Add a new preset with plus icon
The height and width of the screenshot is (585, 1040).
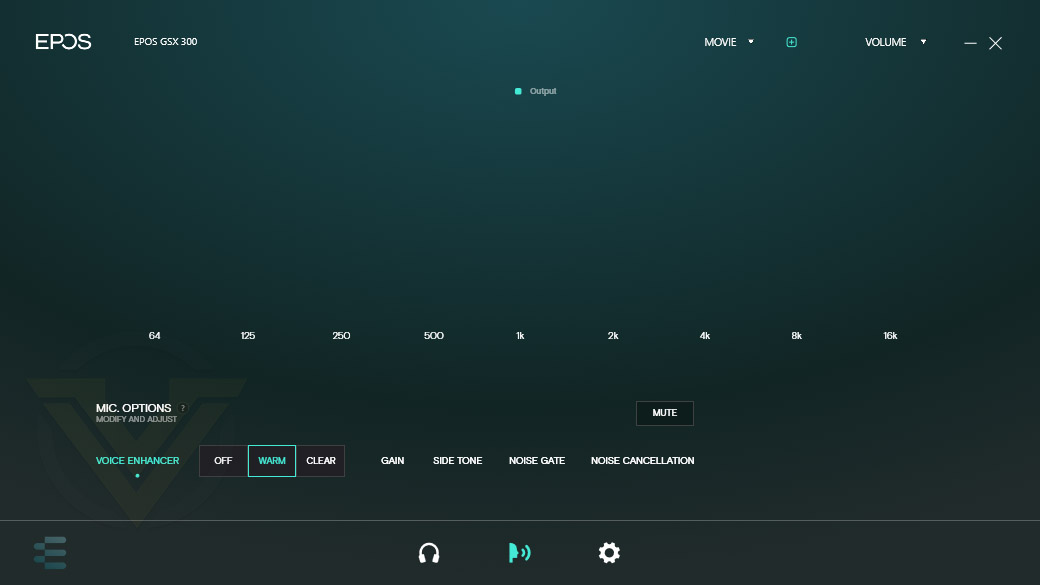point(791,42)
